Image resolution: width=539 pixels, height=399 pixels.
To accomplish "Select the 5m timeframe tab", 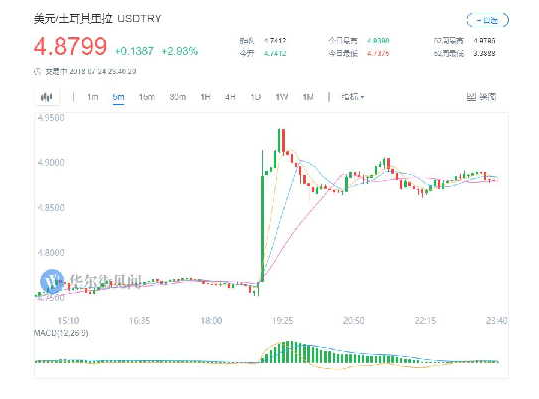I will point(118,97).
